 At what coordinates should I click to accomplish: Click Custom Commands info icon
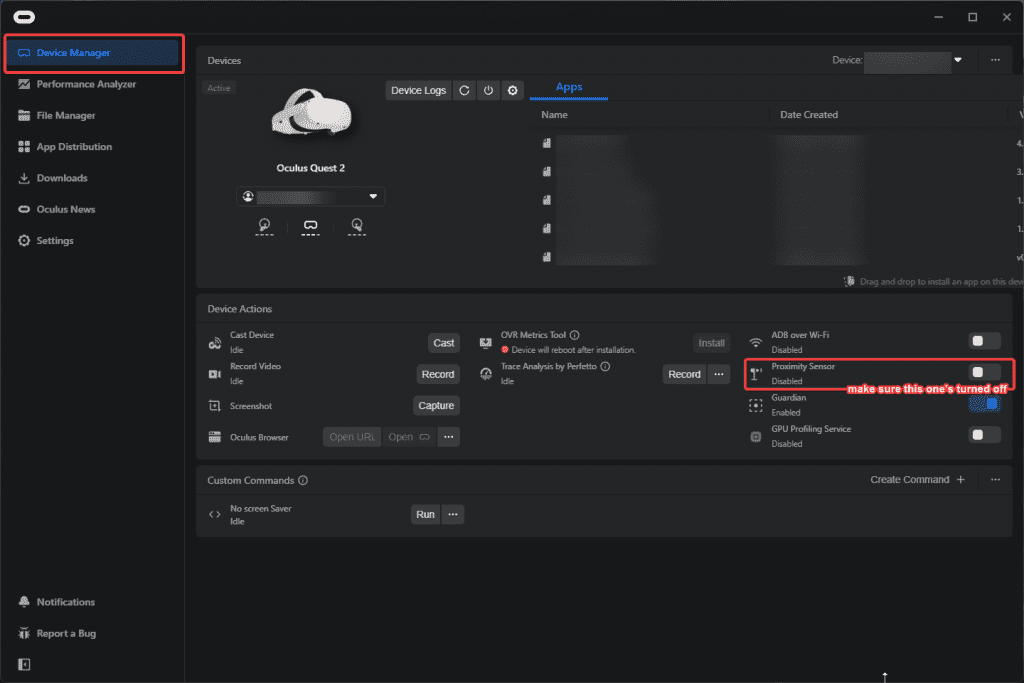click(x=303, y=481)
